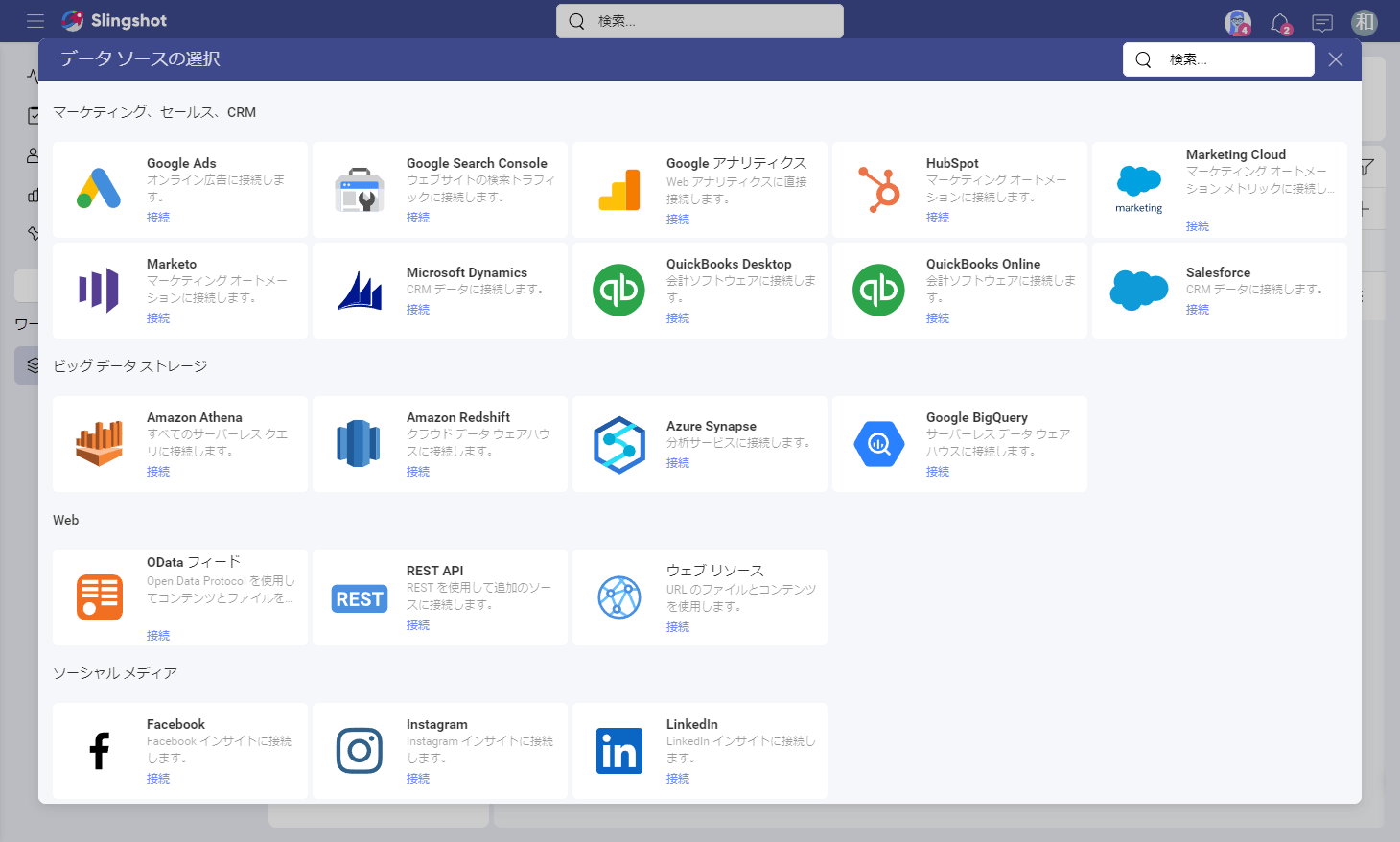Click 接続 link under Instagram

pyautogui.click(x=418, y=779)
